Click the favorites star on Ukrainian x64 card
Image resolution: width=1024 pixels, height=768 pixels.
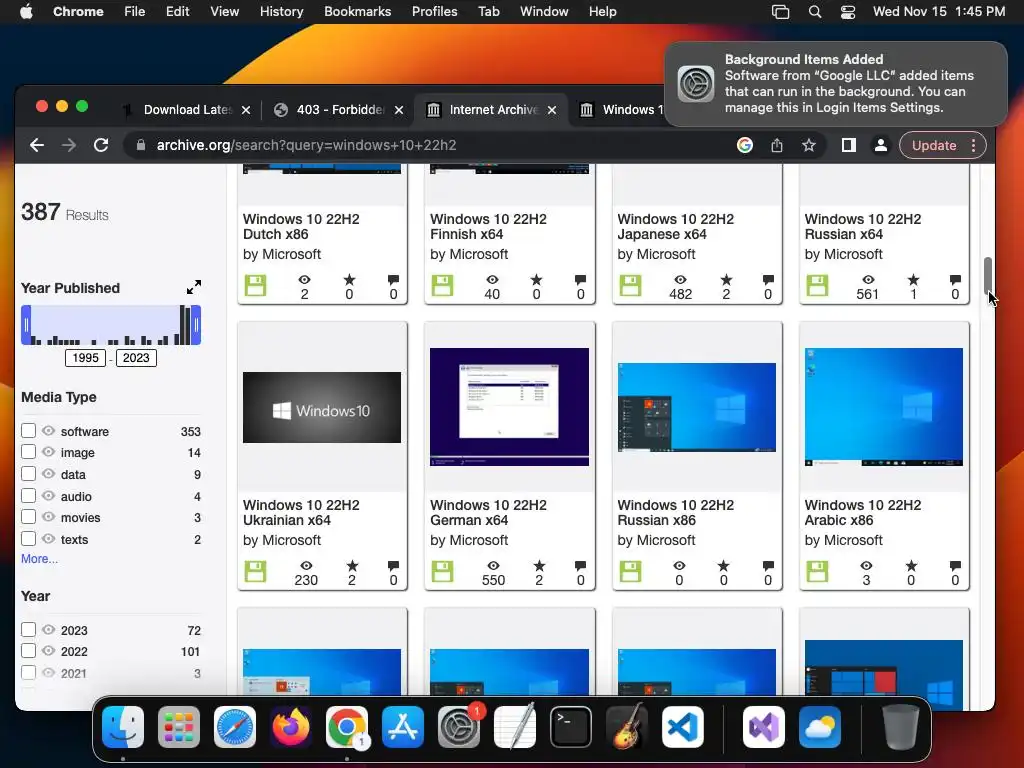[x=351, y=566]
